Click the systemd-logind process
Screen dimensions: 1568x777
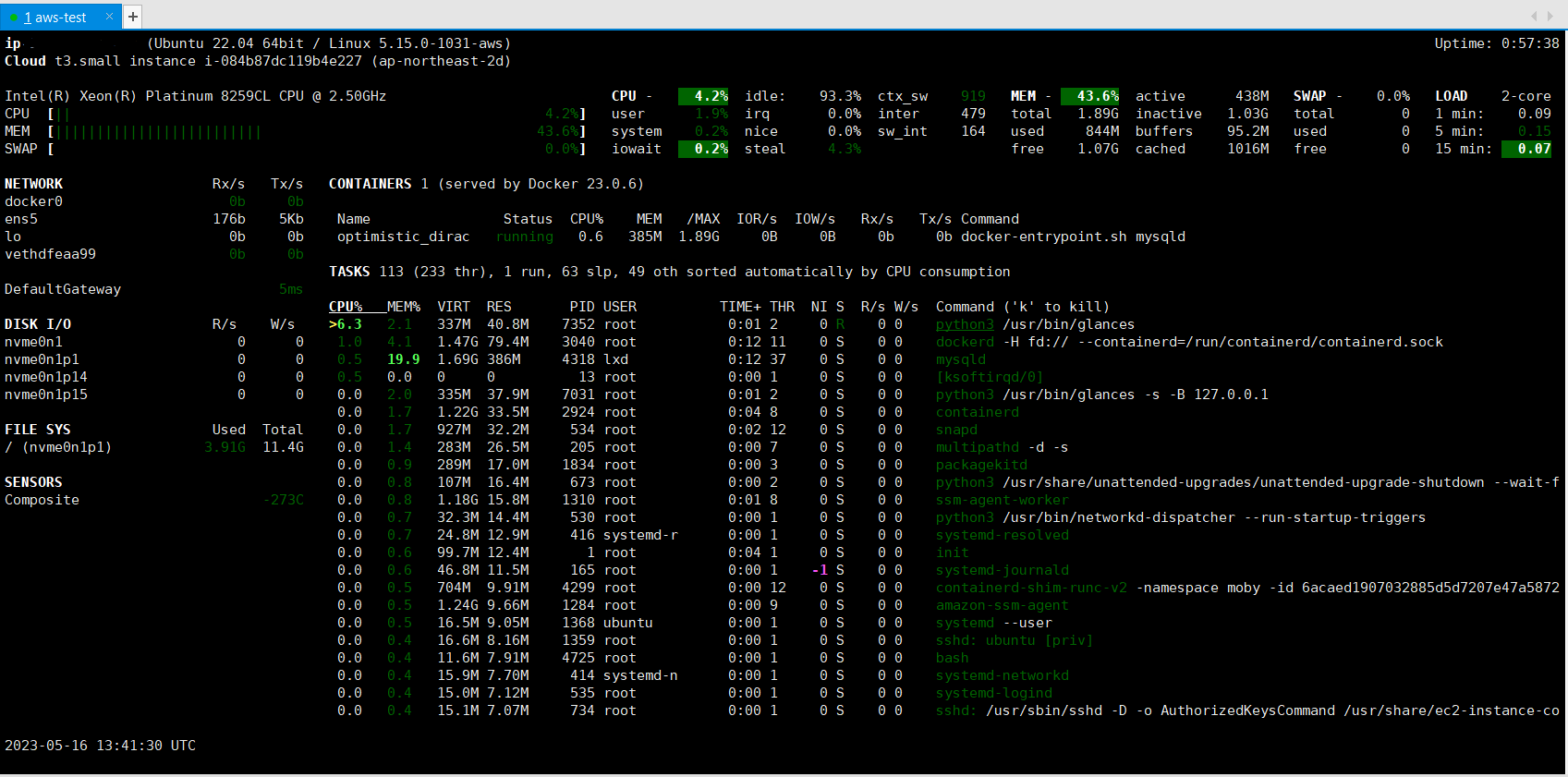(994, 693)
